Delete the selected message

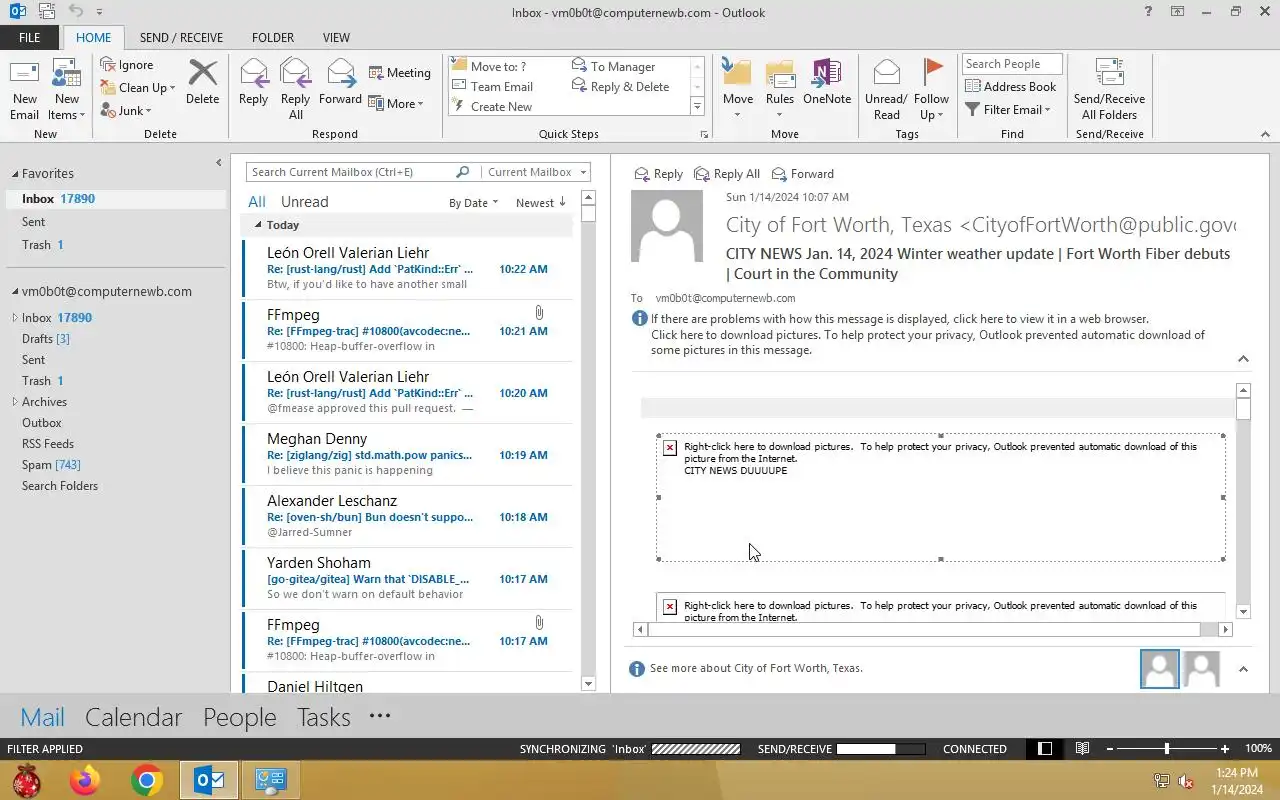pyautogui.click(x=202, y=82)
